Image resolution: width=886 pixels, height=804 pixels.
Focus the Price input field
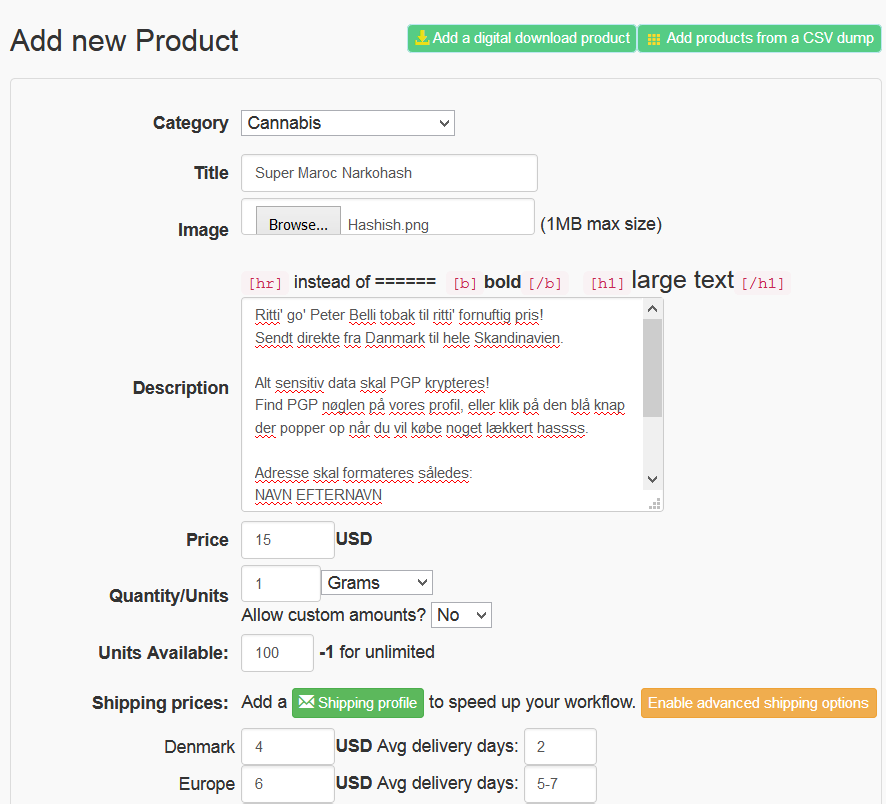click(288, 540)
